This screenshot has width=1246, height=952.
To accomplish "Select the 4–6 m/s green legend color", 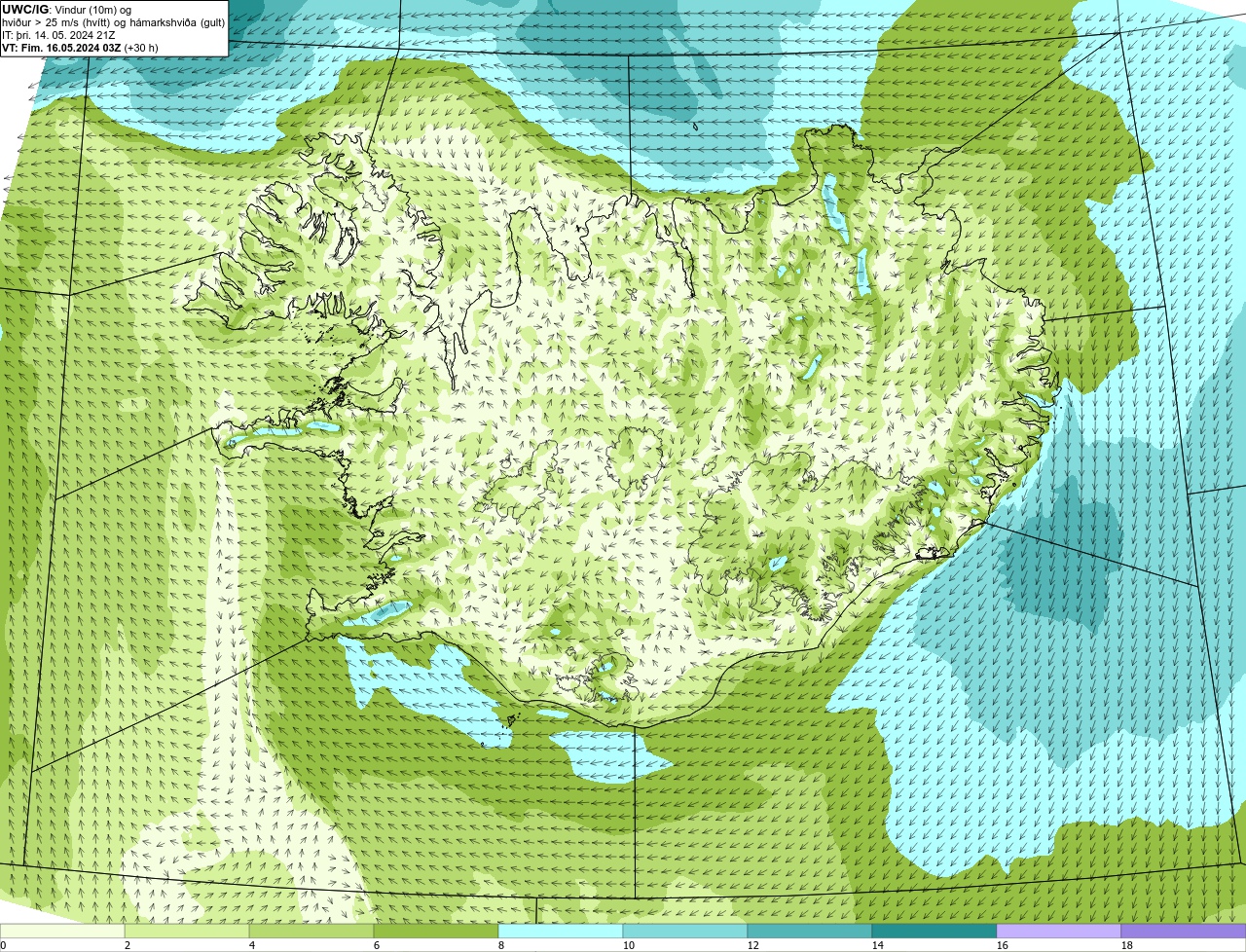I will click(x=311, y=931).
